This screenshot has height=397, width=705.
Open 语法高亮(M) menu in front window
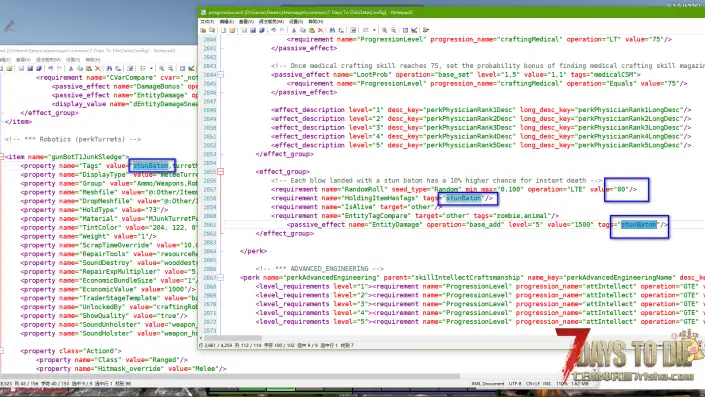271,21
